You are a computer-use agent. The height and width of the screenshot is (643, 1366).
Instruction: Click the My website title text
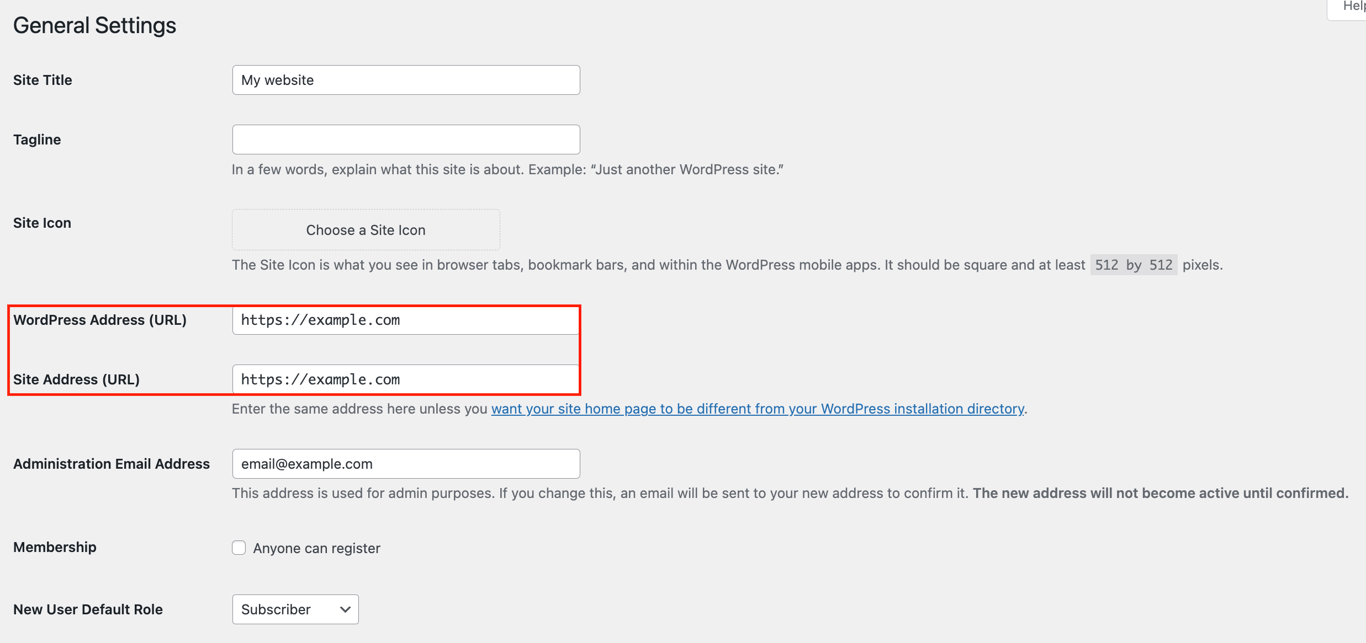(275, 79)
